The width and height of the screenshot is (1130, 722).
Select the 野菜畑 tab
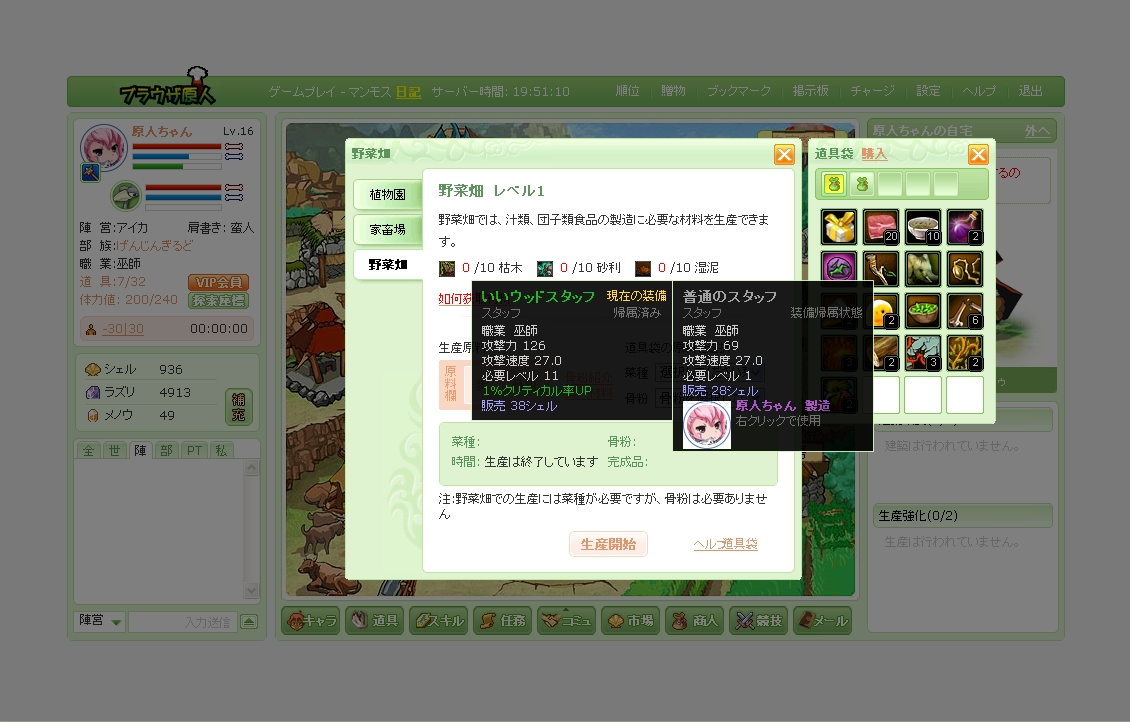[388, 264]
